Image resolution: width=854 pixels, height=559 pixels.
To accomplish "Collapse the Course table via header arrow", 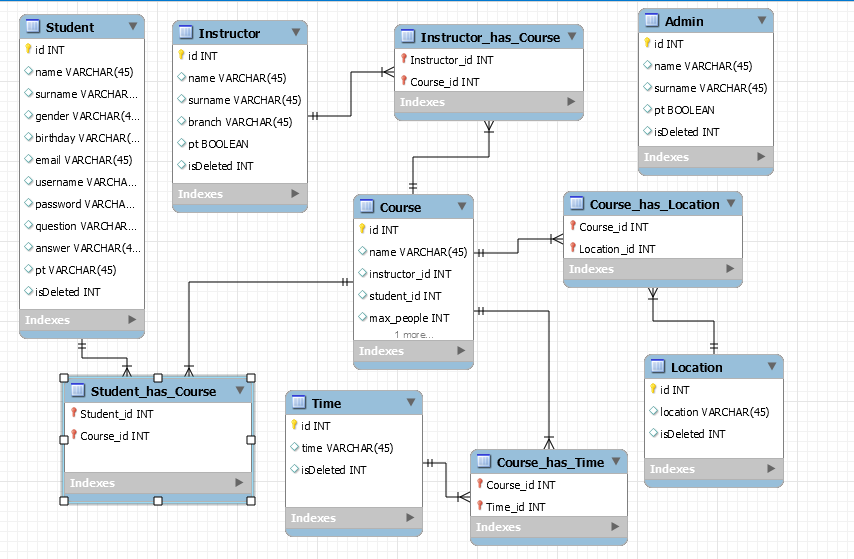I will 461,206.
